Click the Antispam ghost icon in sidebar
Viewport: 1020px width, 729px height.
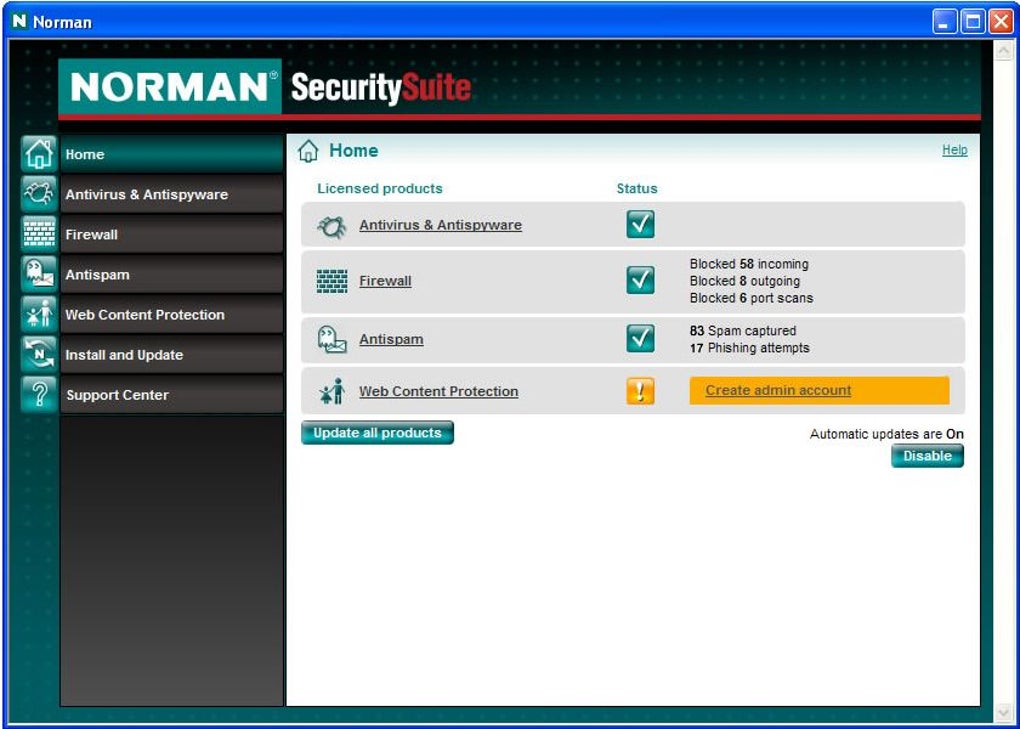[39, 274]
